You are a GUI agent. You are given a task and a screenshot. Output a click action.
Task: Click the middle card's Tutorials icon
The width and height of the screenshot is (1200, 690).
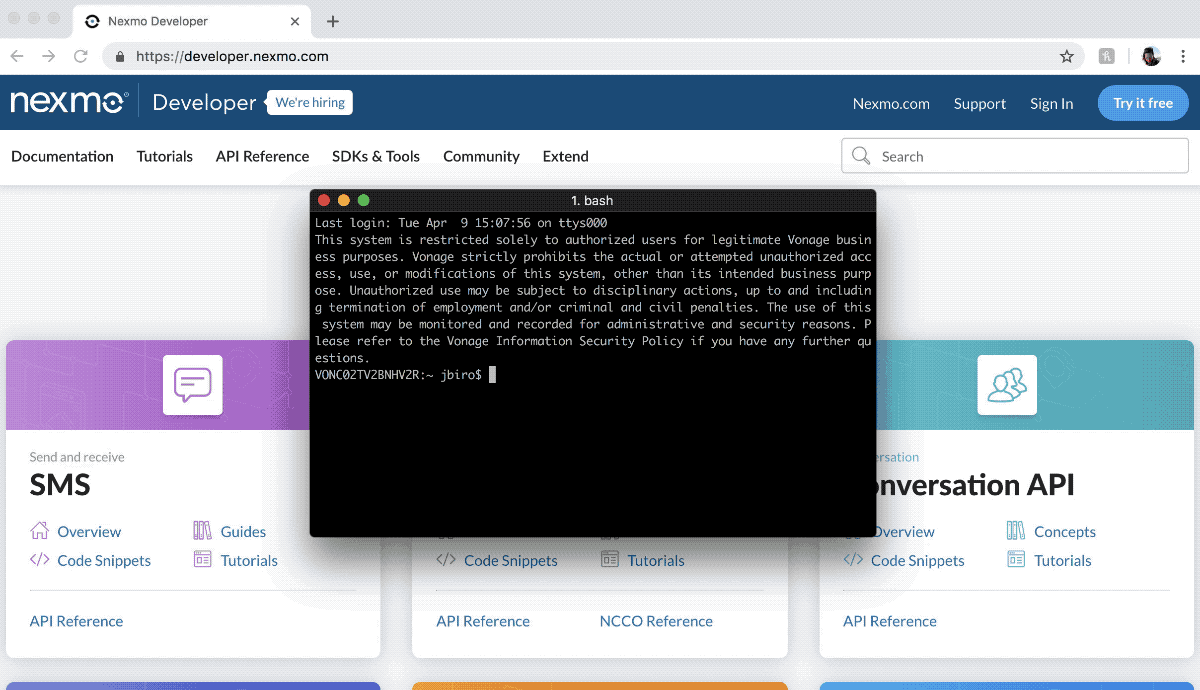click(610, 560)
